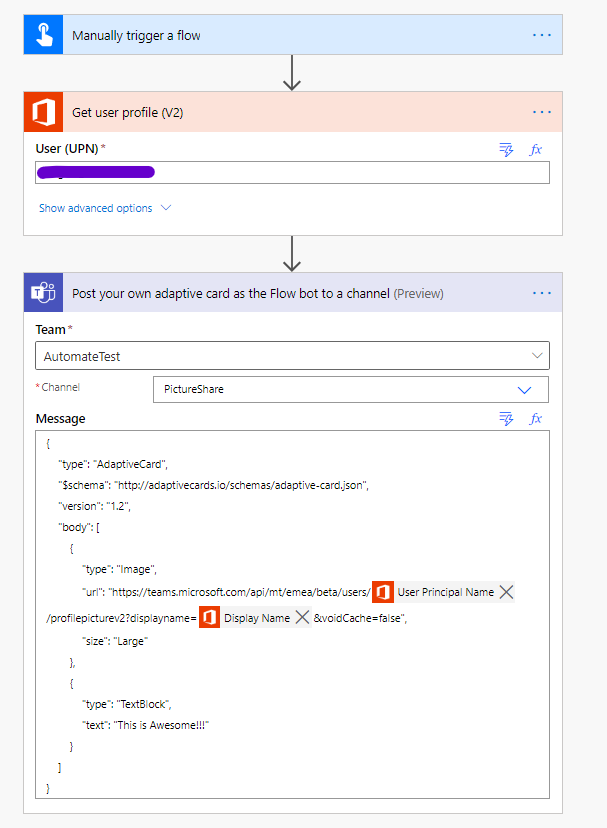607x828 pixels.
Task: Open more options for Post adaptive card step
Action: click(x=541, y=293)
